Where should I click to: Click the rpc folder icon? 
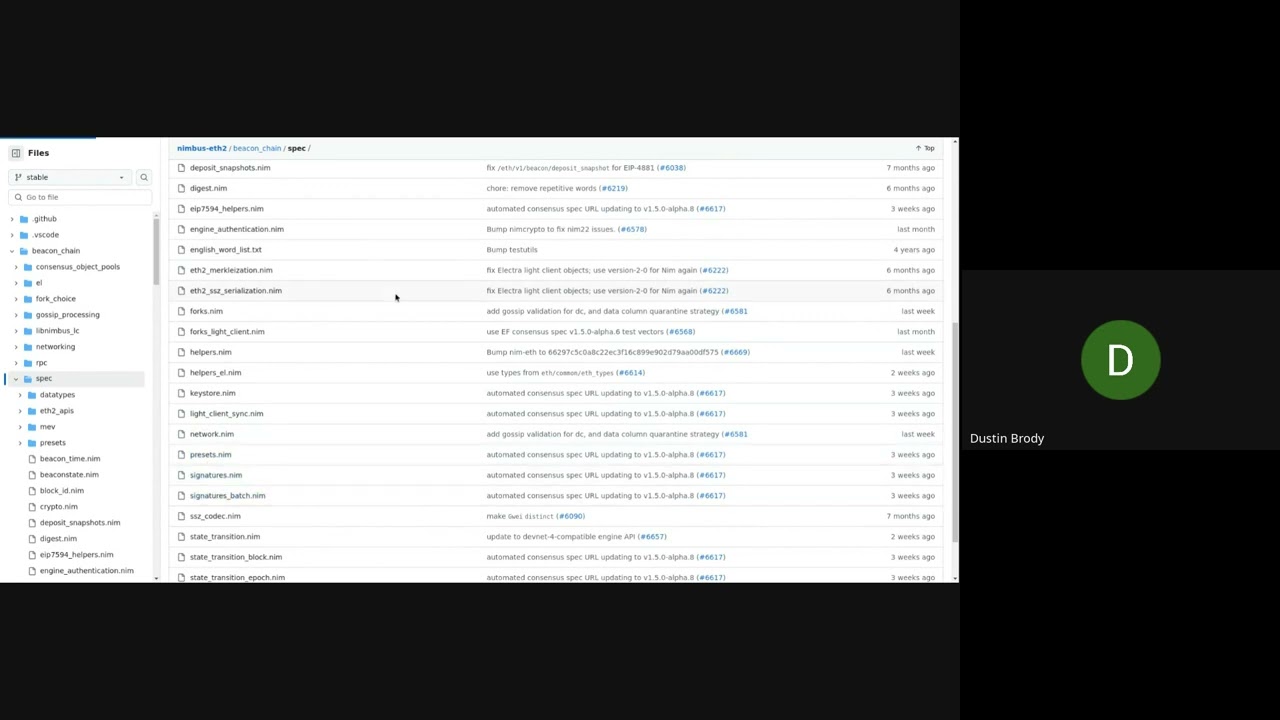(28, 363)
